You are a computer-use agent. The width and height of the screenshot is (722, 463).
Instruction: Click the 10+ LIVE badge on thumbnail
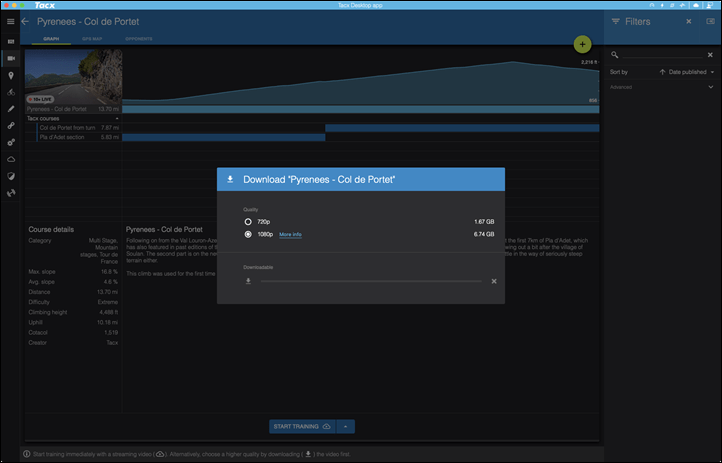click(x=41, y=99)
